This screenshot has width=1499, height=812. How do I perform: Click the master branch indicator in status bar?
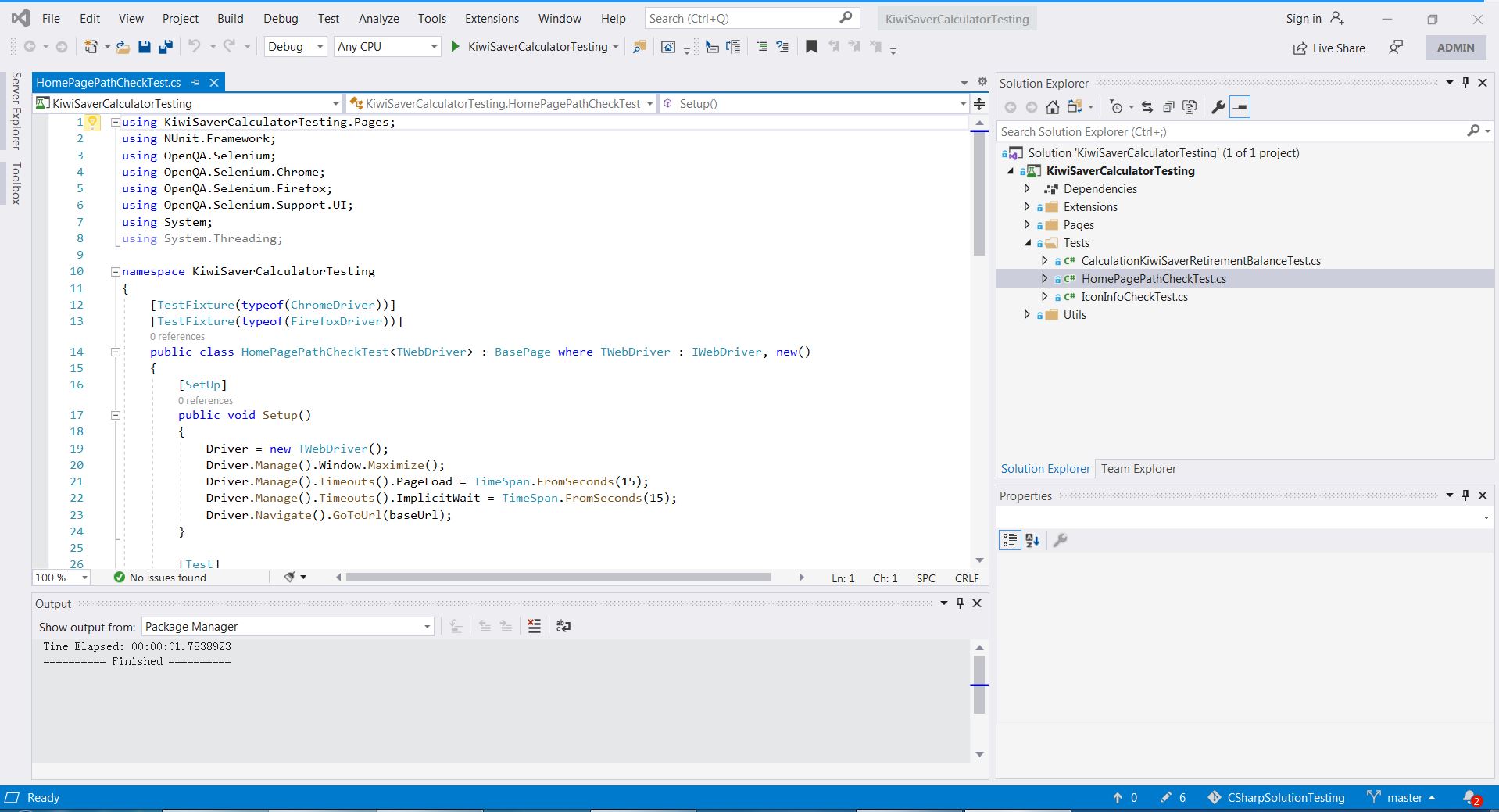pos(1401,798)
